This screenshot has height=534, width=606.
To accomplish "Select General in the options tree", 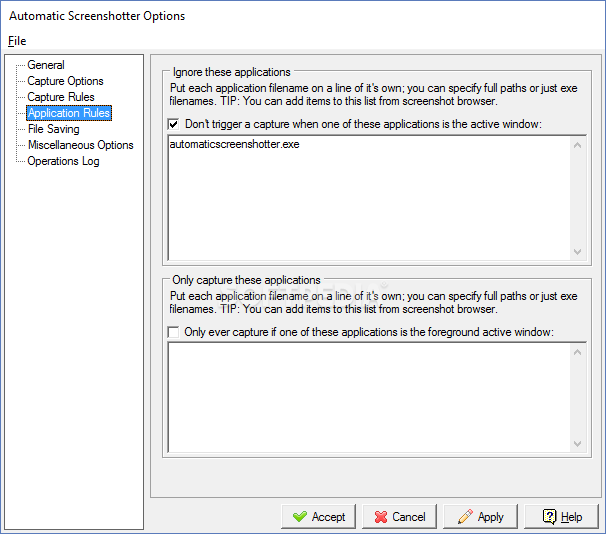I will click(x=46, y=65).
